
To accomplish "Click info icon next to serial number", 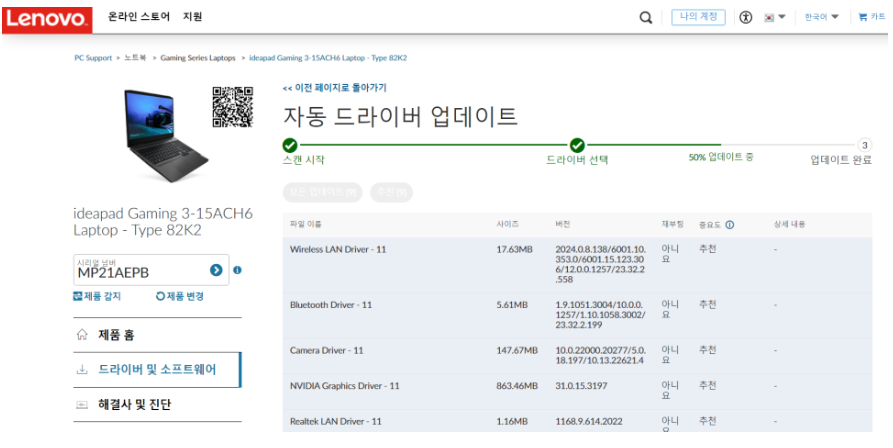I will coord(237,270).
